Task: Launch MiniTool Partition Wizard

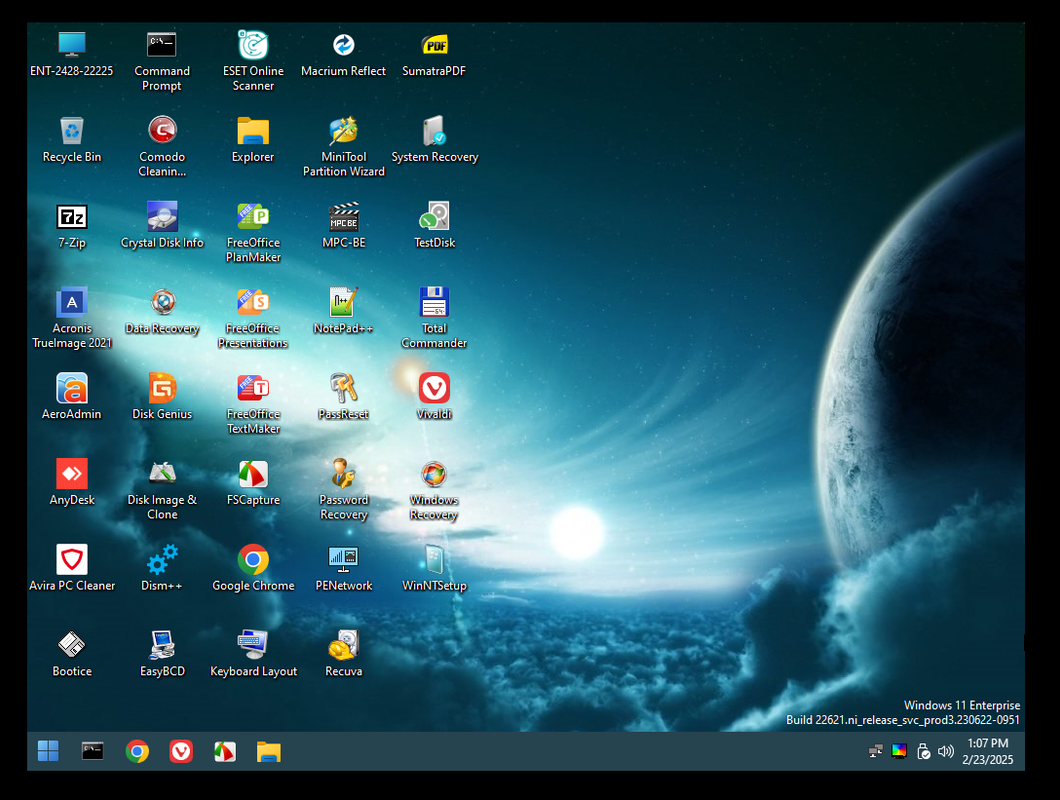Action: pyautogui.click(x=343, y=131)
